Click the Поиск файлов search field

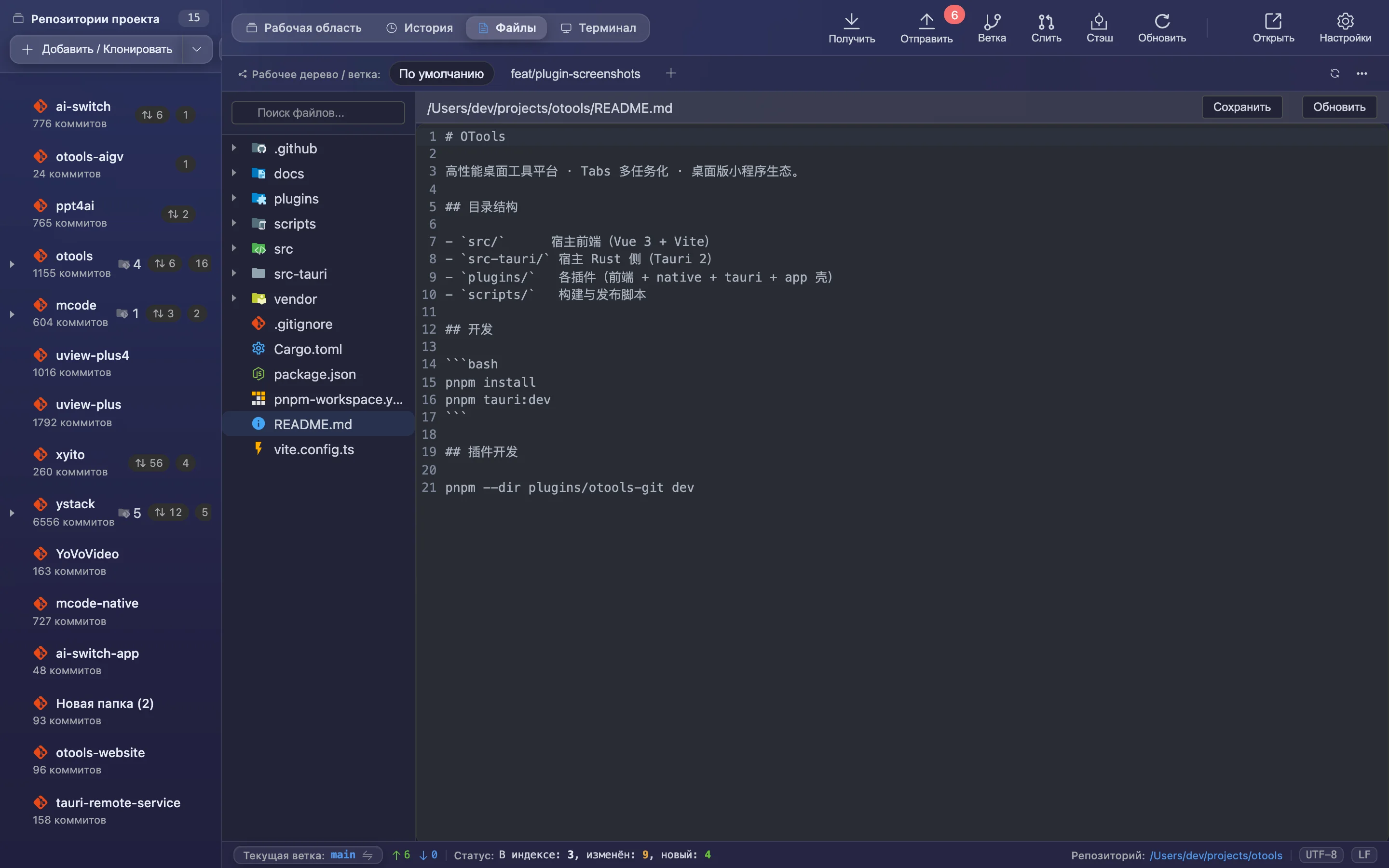(318, 112)
